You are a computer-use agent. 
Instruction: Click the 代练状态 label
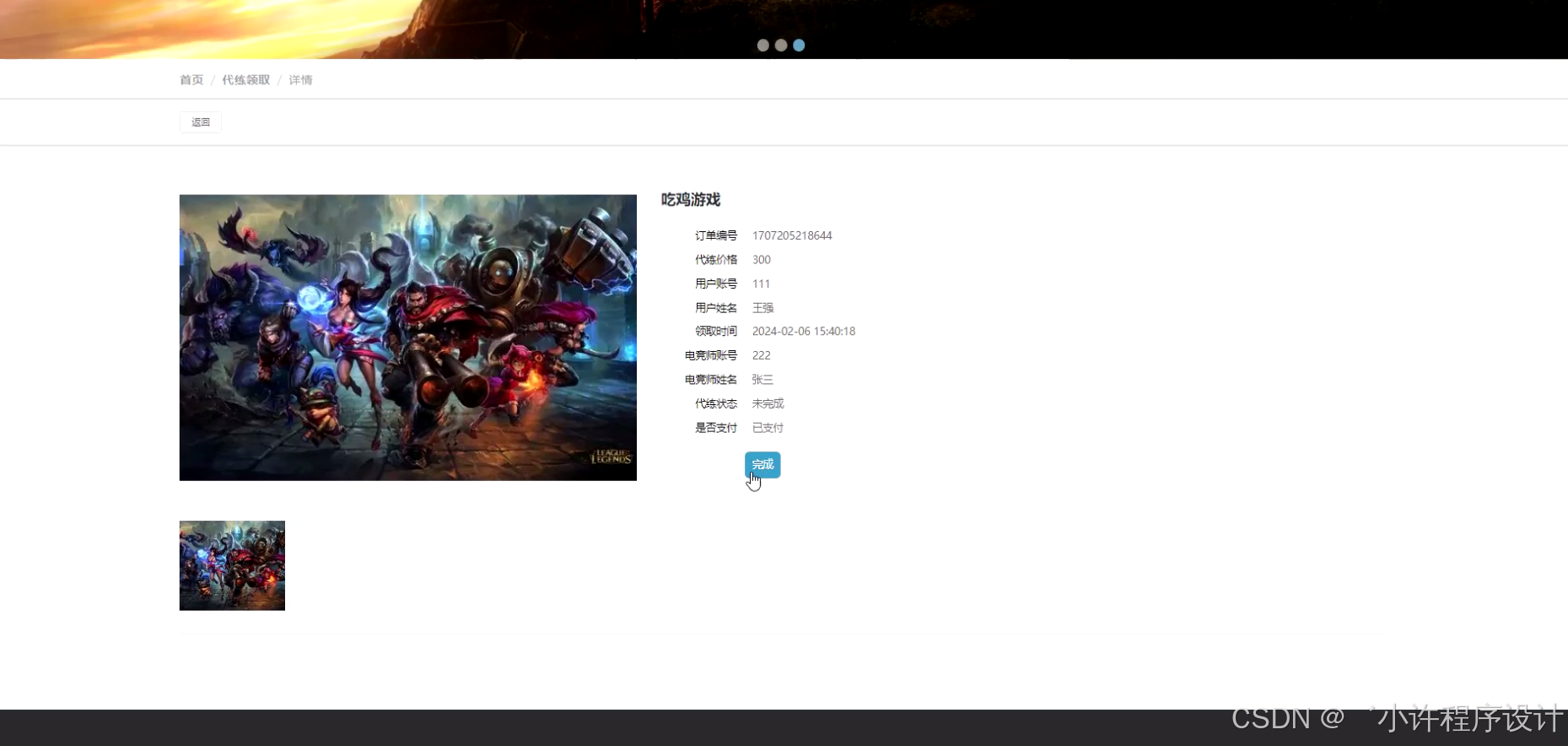point(716,403)
